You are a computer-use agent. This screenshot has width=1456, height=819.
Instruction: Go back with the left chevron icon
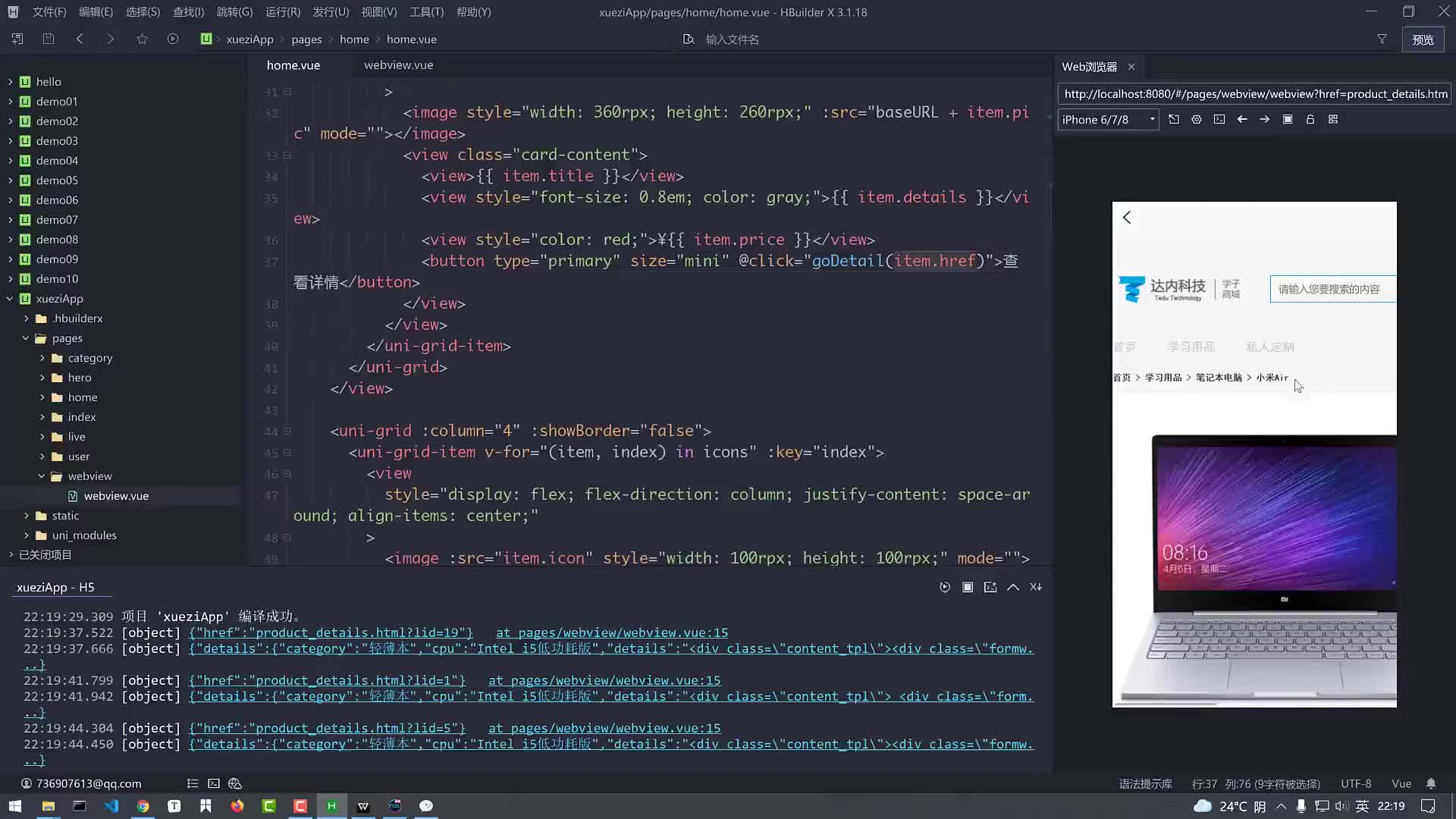click(x=80, y=39)
